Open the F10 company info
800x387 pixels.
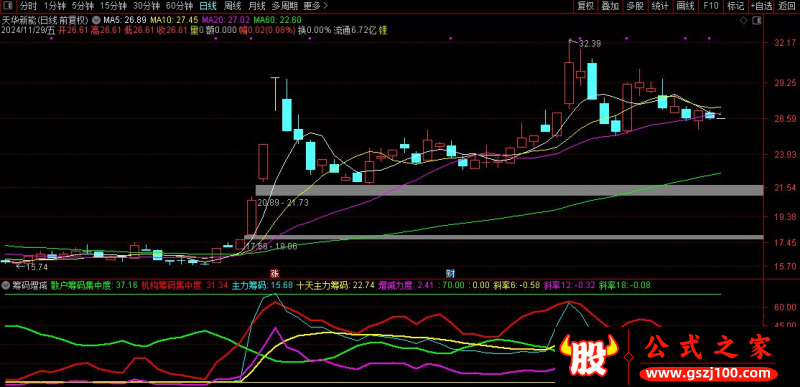click(710, 6)
